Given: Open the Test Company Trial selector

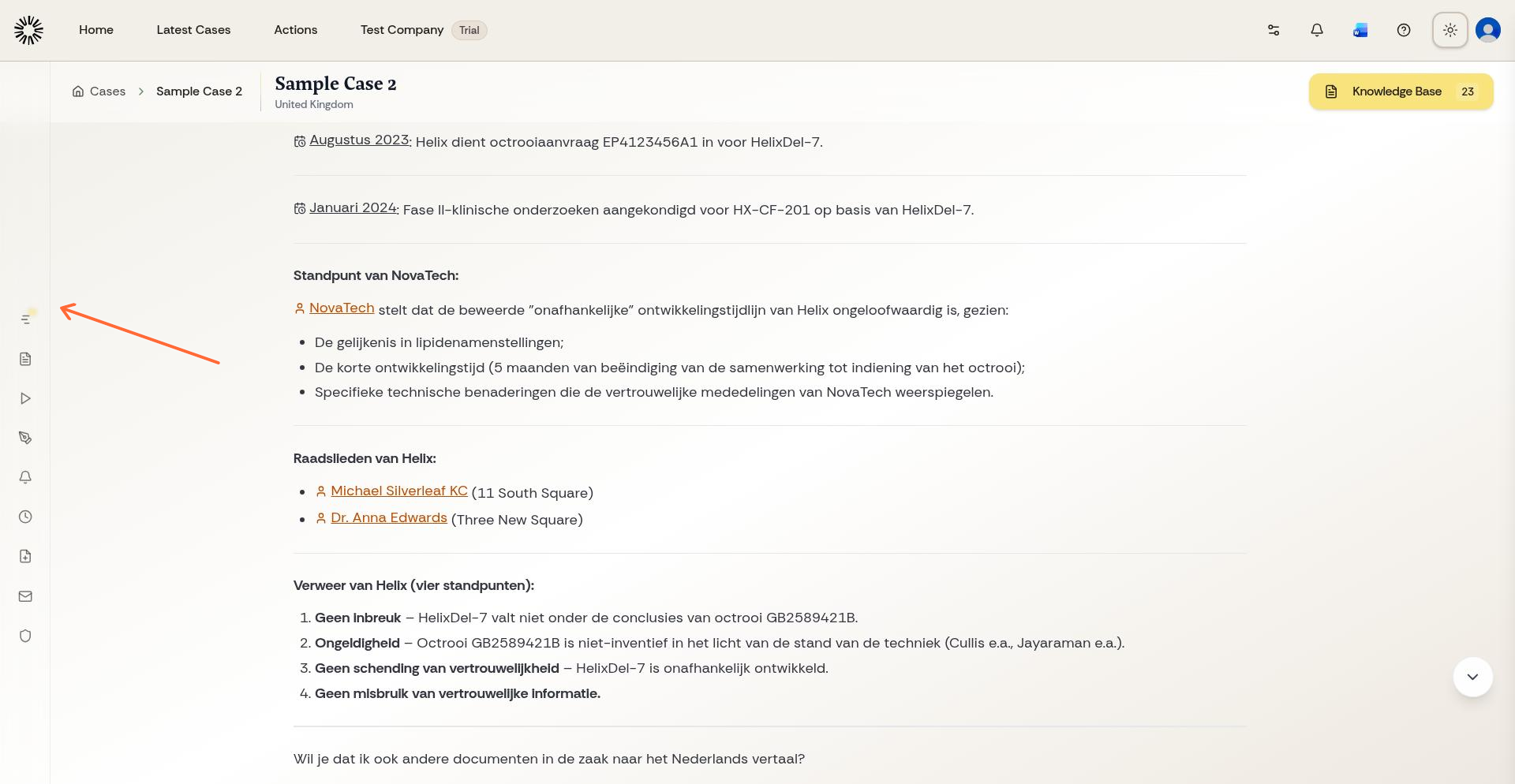Looking at the screenshot, I should pyautogui.click(x=423, y=30).
